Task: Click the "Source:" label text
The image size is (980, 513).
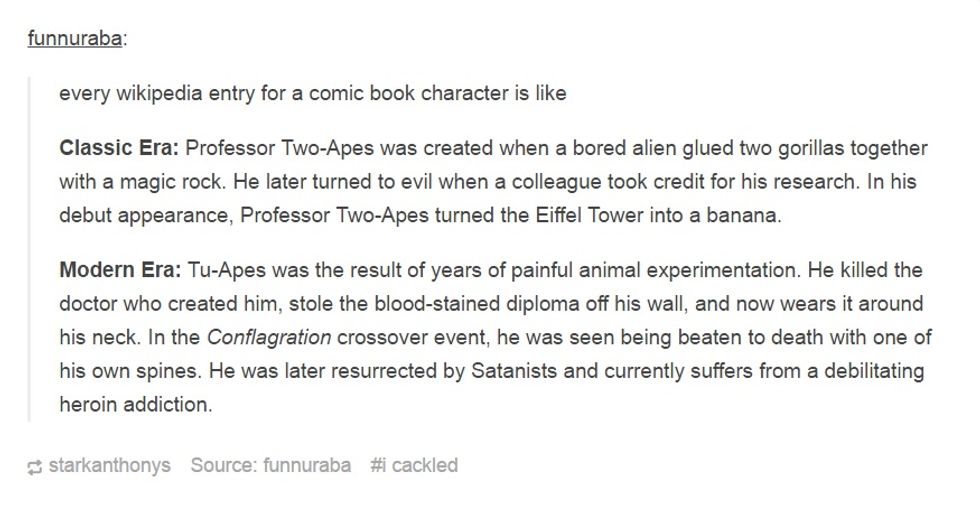Action: pyautogui.click(x=223, y=466)
